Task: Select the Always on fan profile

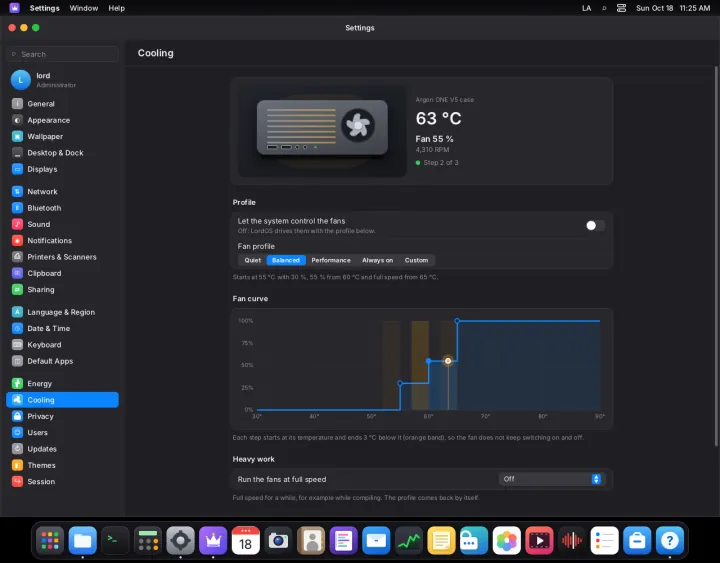Action: [x=377, y=260]
